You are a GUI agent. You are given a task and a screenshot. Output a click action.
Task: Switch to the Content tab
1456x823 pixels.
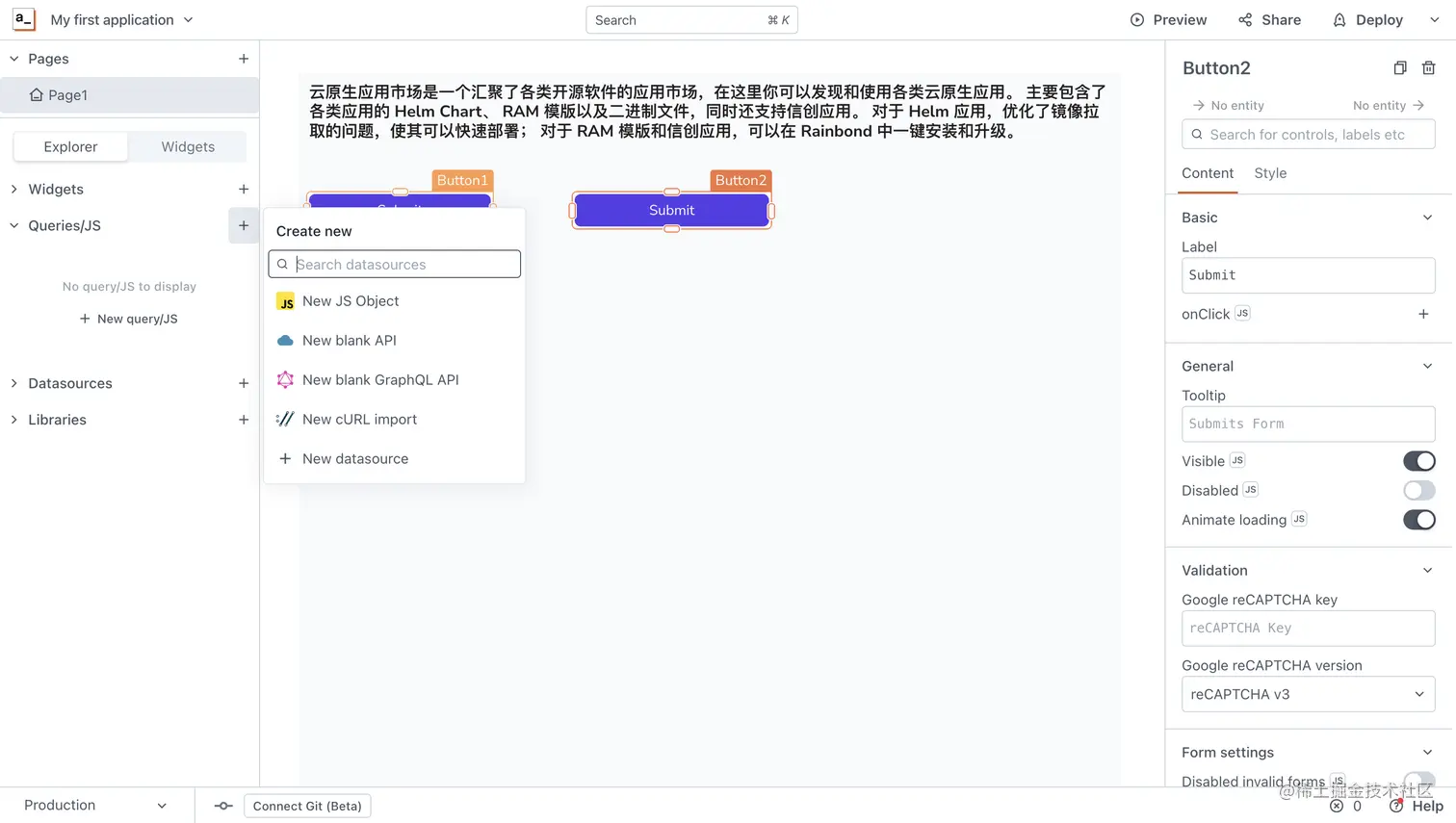click(x=1208, y=173)
